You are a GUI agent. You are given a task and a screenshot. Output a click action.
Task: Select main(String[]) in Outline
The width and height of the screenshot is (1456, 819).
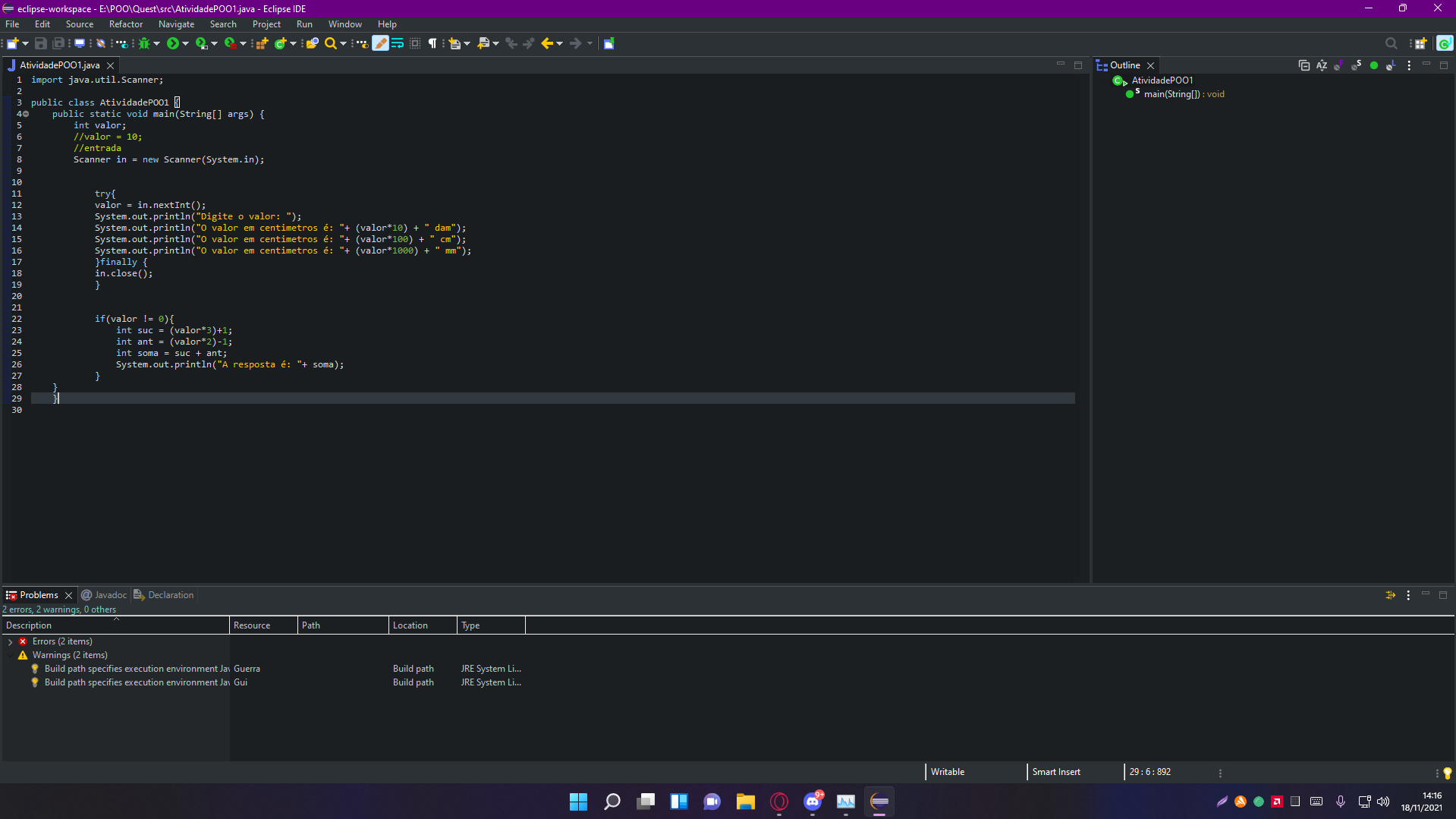pos(1184,94)
